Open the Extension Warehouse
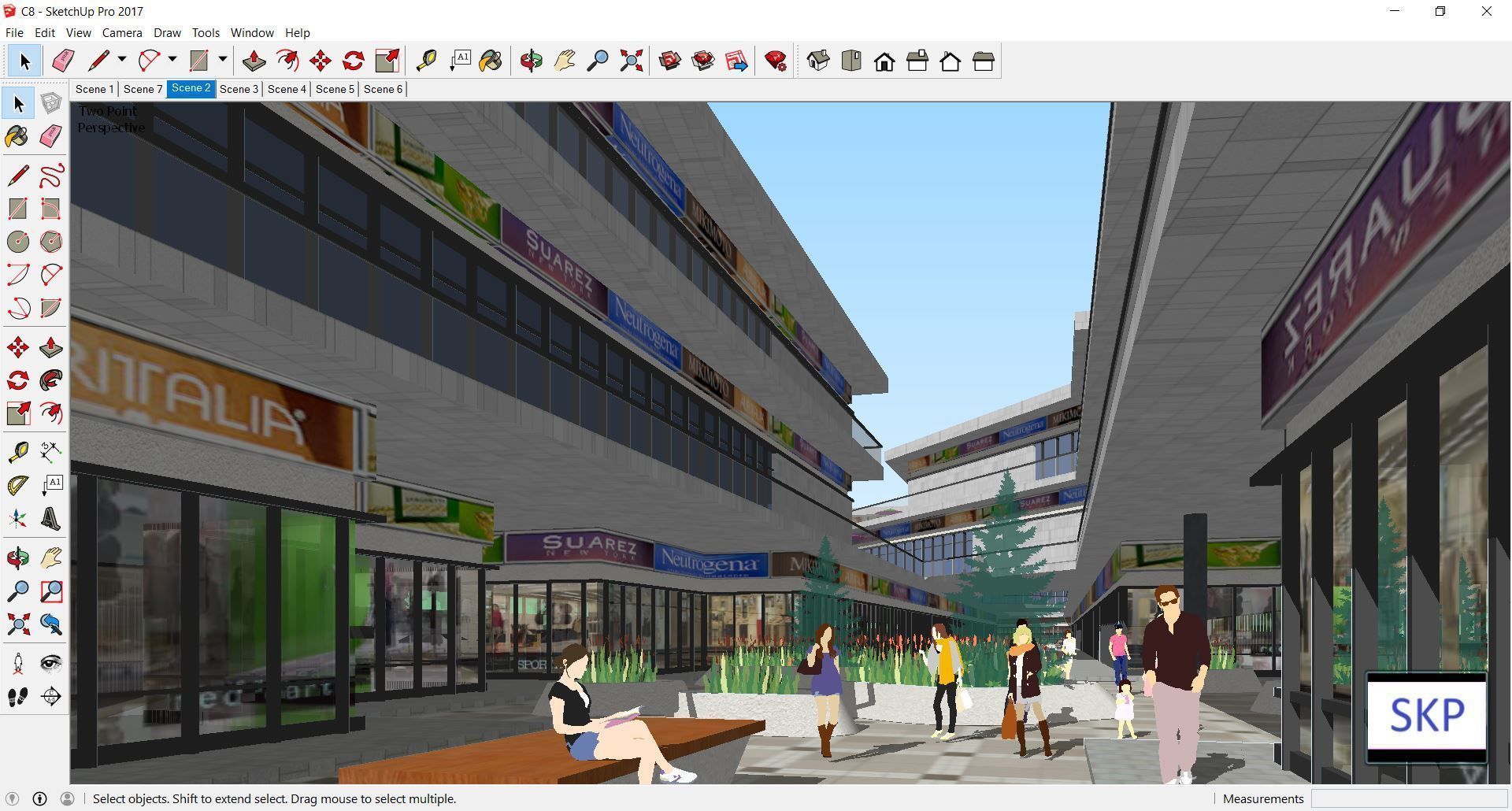Image resolution: width=1512 pixels, height=811 pixels. click(x=703, y=61)
